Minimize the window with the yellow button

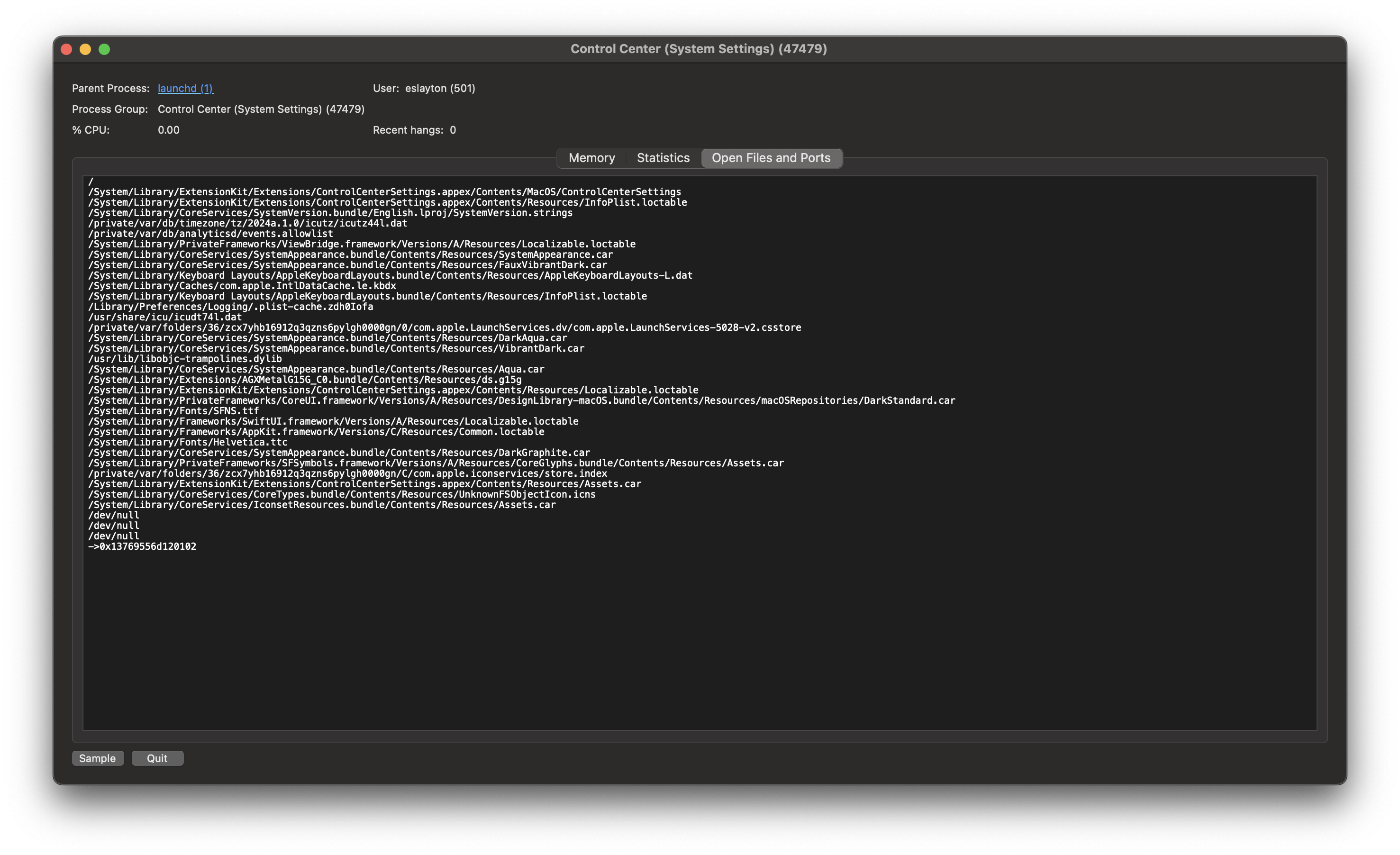pos(85,49)
